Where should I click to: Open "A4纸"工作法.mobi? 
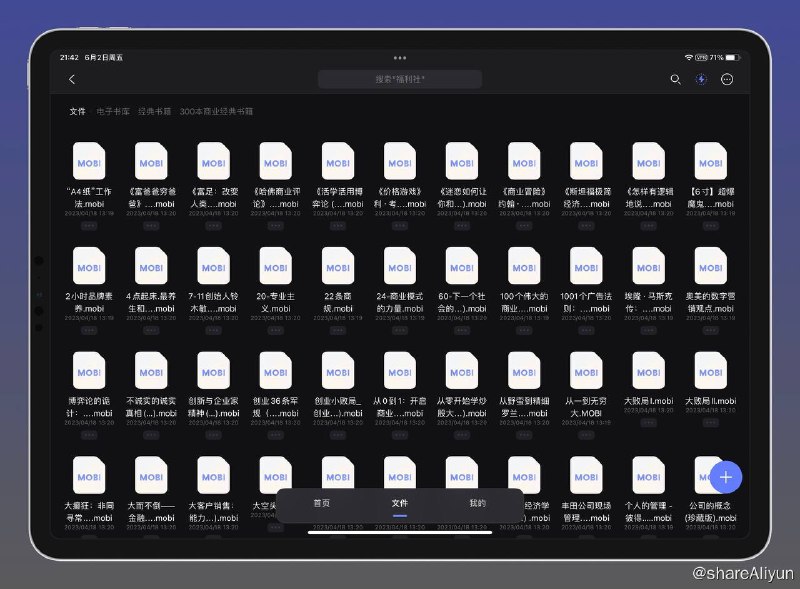point(90,160)
